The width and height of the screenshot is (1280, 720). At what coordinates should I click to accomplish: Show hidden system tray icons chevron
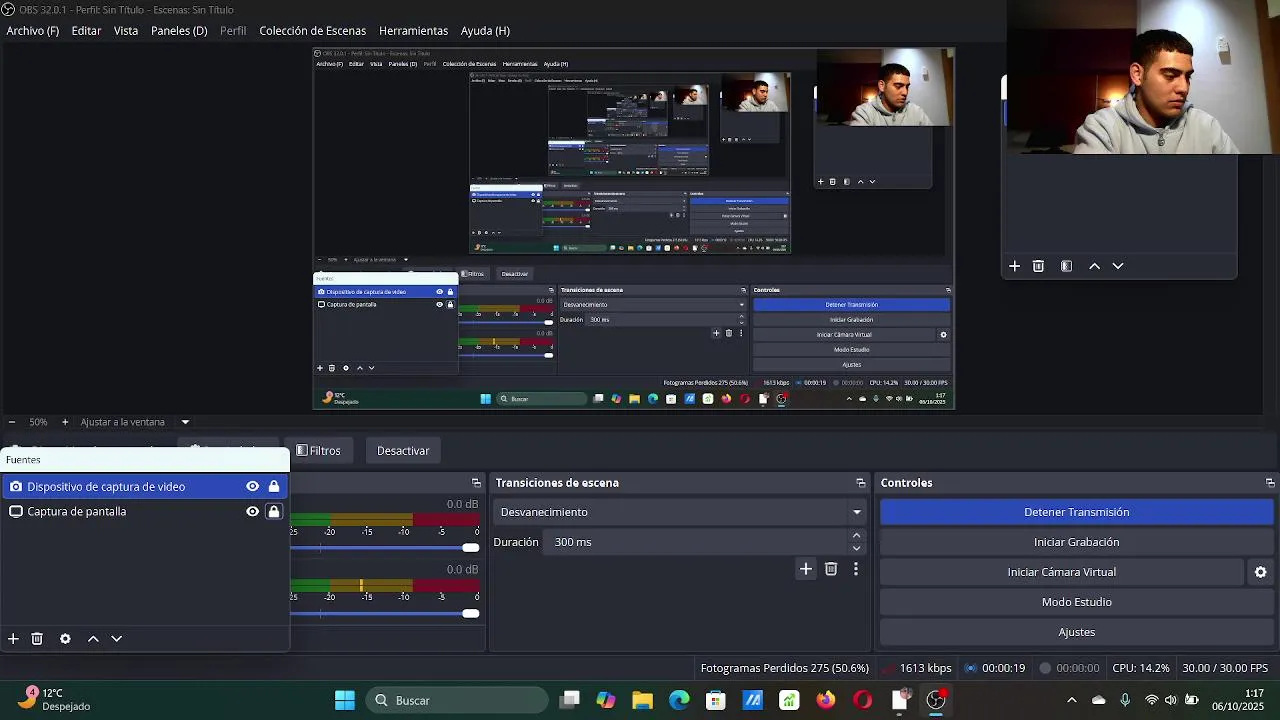click(1072, 700)
